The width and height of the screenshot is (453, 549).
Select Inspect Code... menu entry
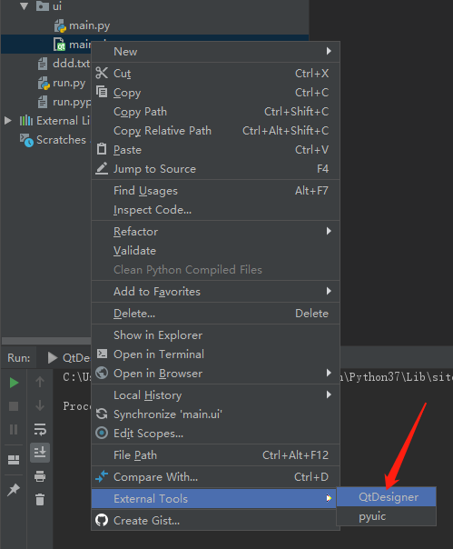(216, 210)
